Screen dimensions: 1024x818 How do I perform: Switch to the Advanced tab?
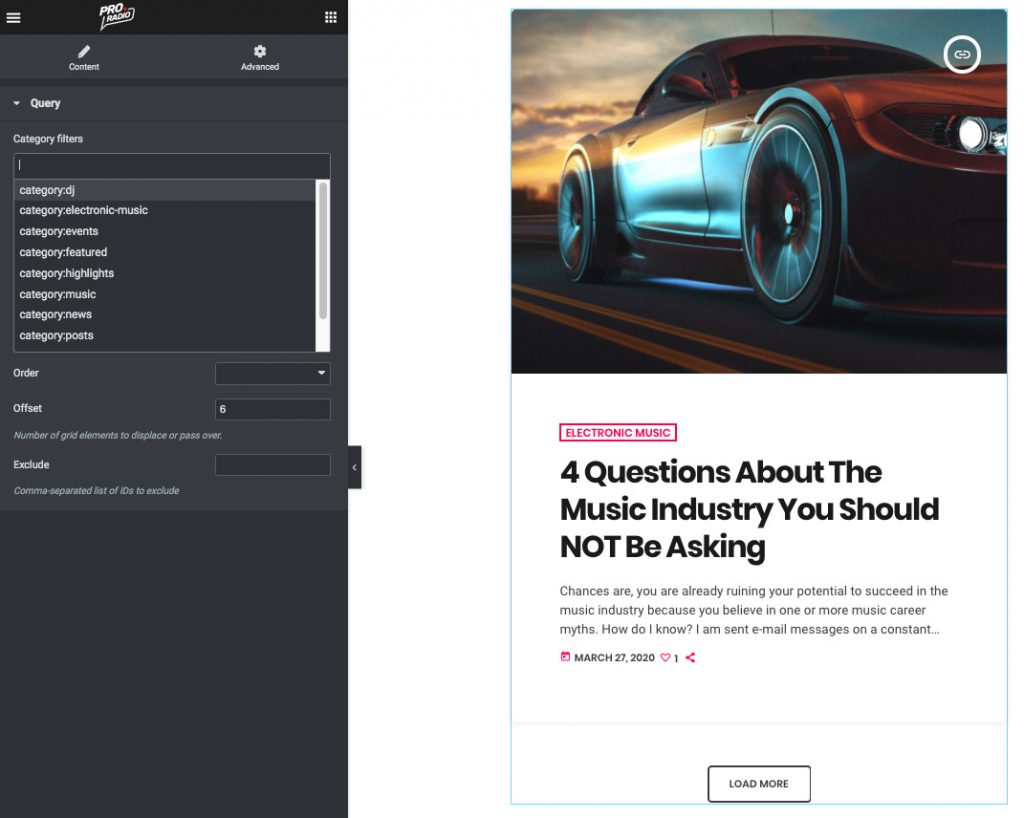point(260,57)
